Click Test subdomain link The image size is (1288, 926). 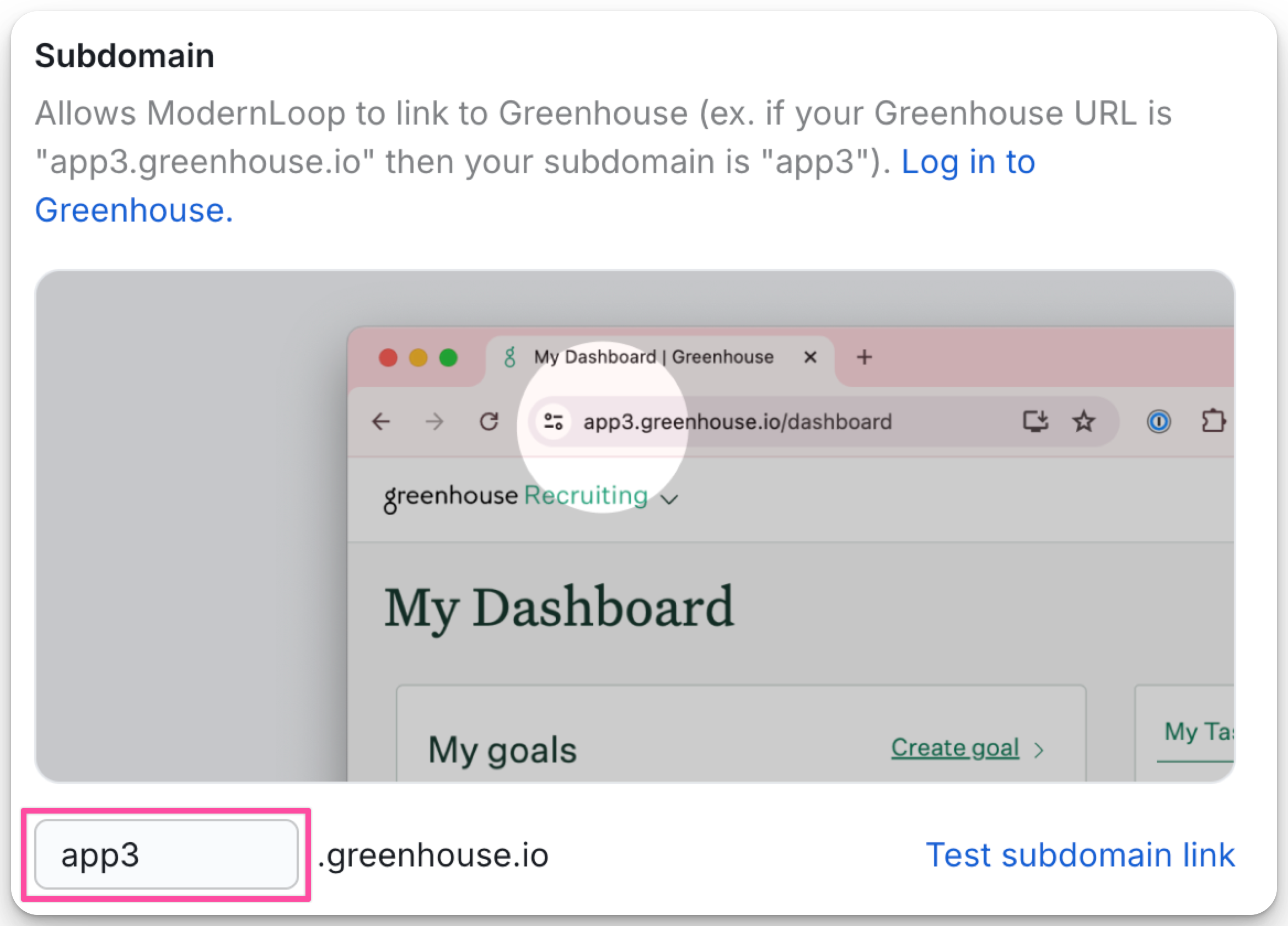coord(1080,854)
